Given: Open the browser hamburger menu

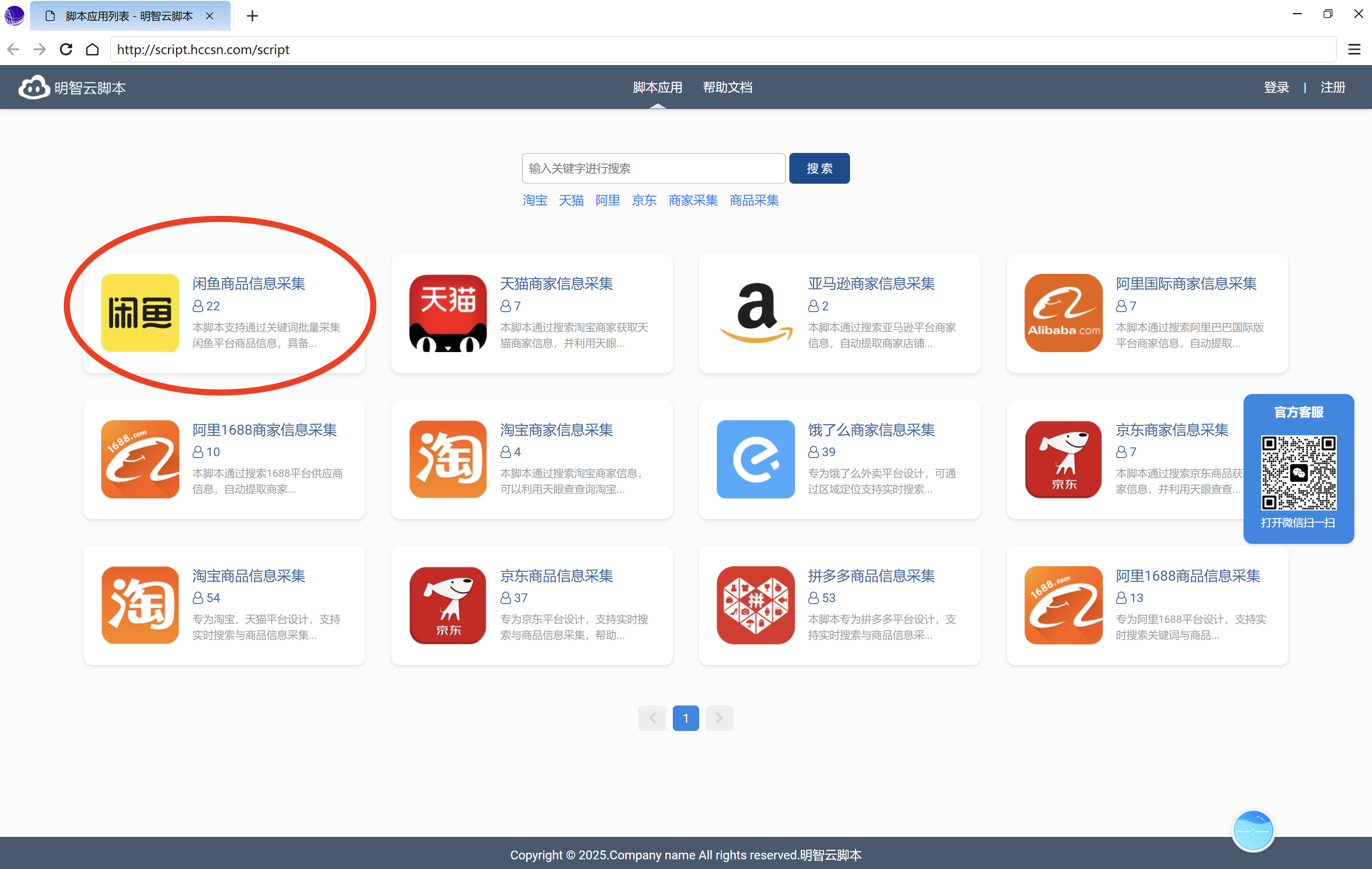Looking at the screenshot, I should point(1354,50).
